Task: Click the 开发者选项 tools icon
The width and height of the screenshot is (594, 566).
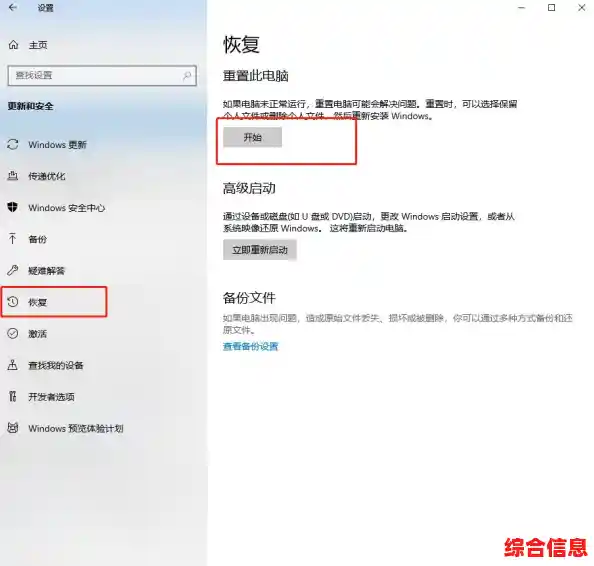Action: click(x=13, y=396)
